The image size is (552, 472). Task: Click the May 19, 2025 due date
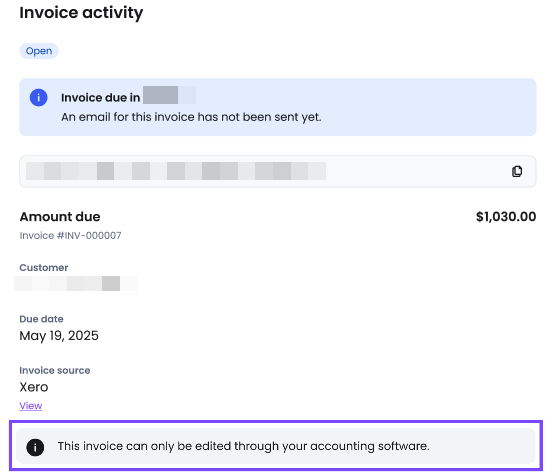tap(59, 336)
